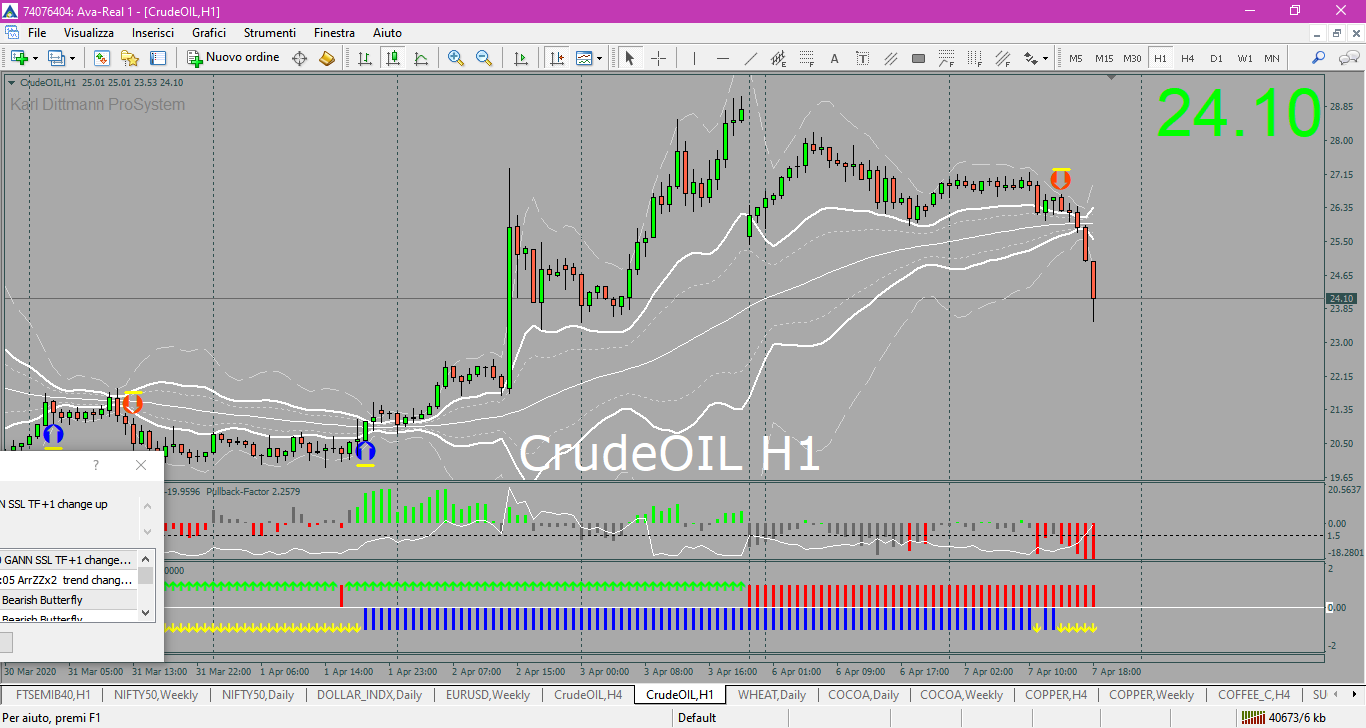Click the Nuovo ordine button
The image size is (1366, 728).
[x=234, y=58]
